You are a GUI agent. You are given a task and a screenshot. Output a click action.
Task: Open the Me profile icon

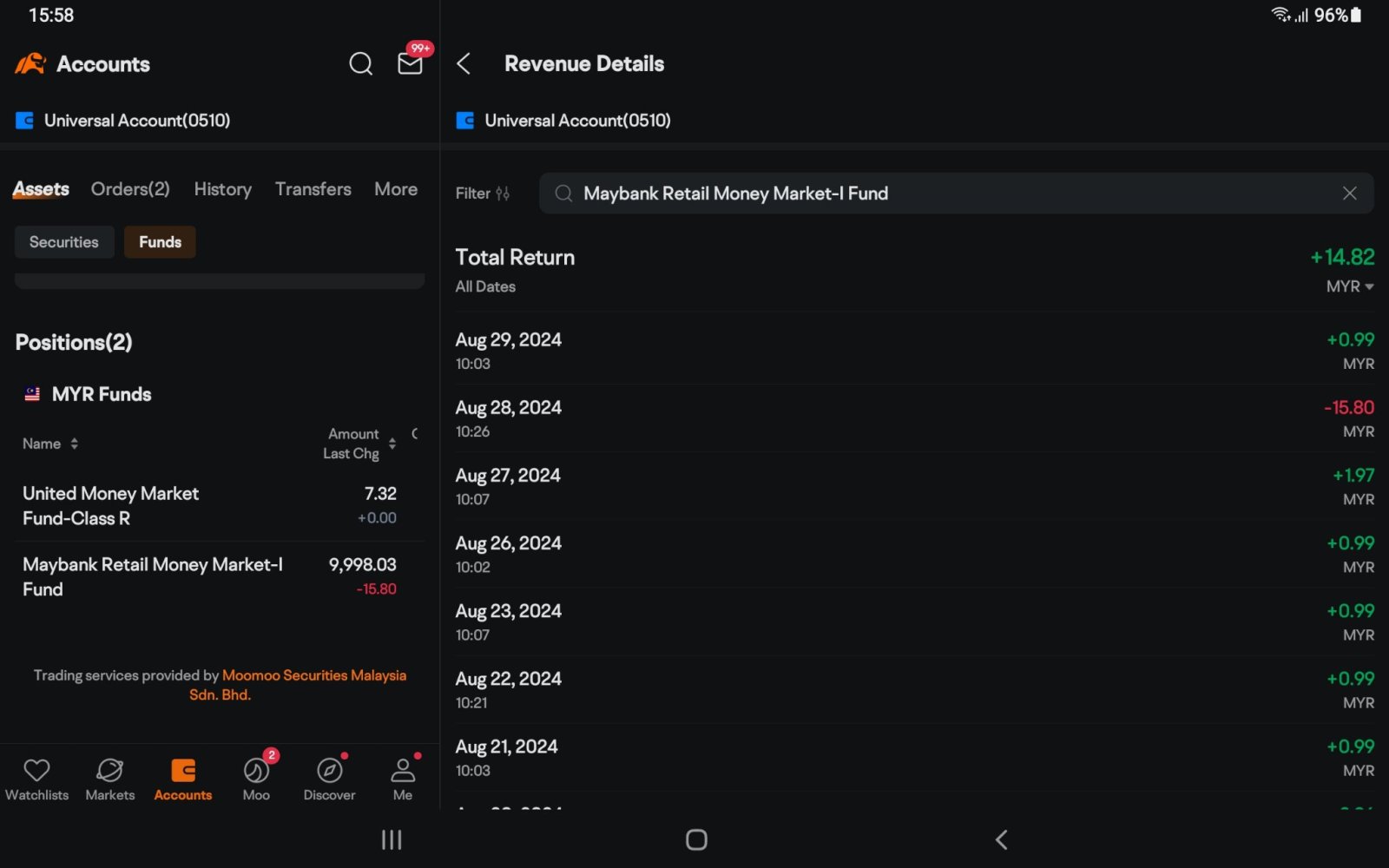(x=403, y=770)
